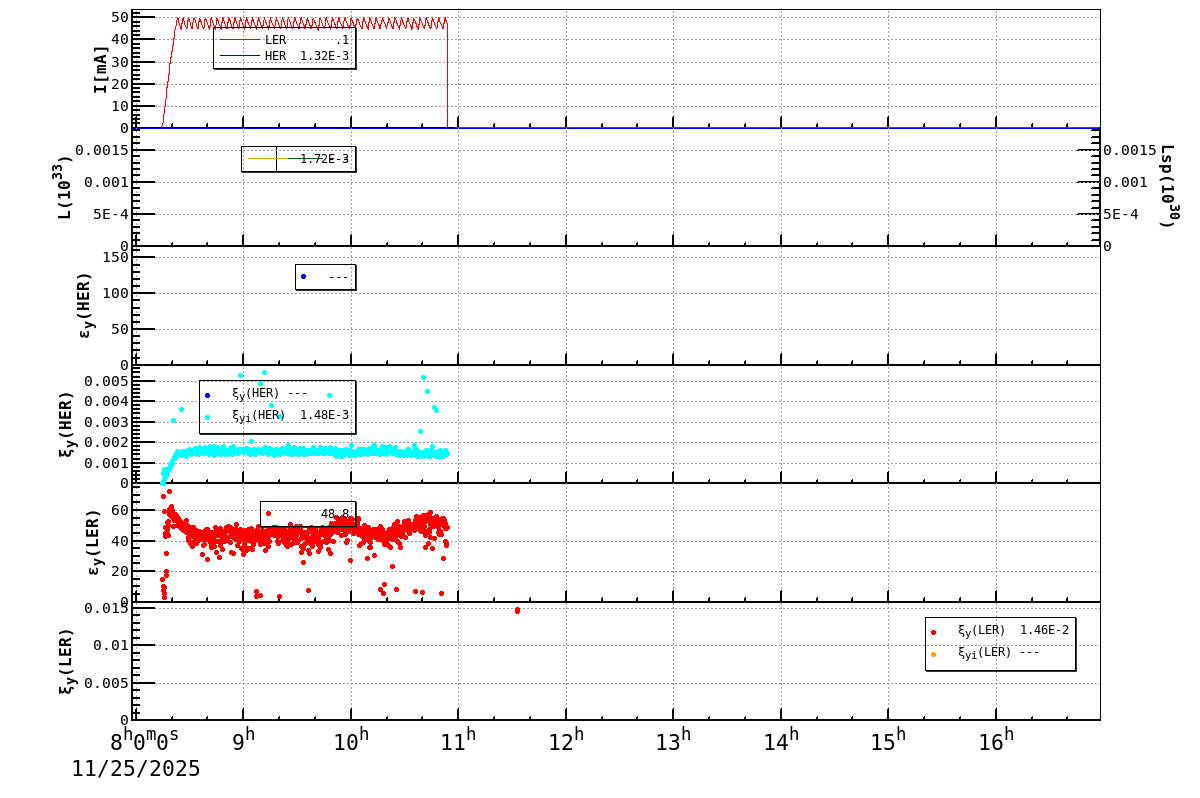This screenshot has height=798, width=1200.
Task: Click the blue dot in εy(HER) legend
Action: point(303,277)
